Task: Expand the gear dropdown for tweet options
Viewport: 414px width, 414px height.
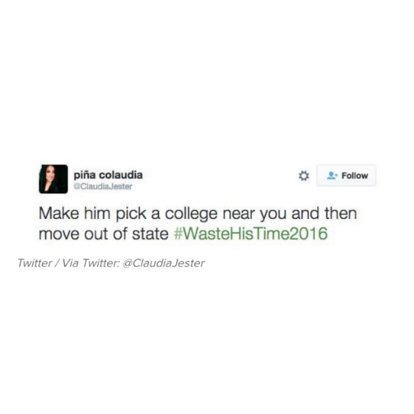Action: pos(303,176)
